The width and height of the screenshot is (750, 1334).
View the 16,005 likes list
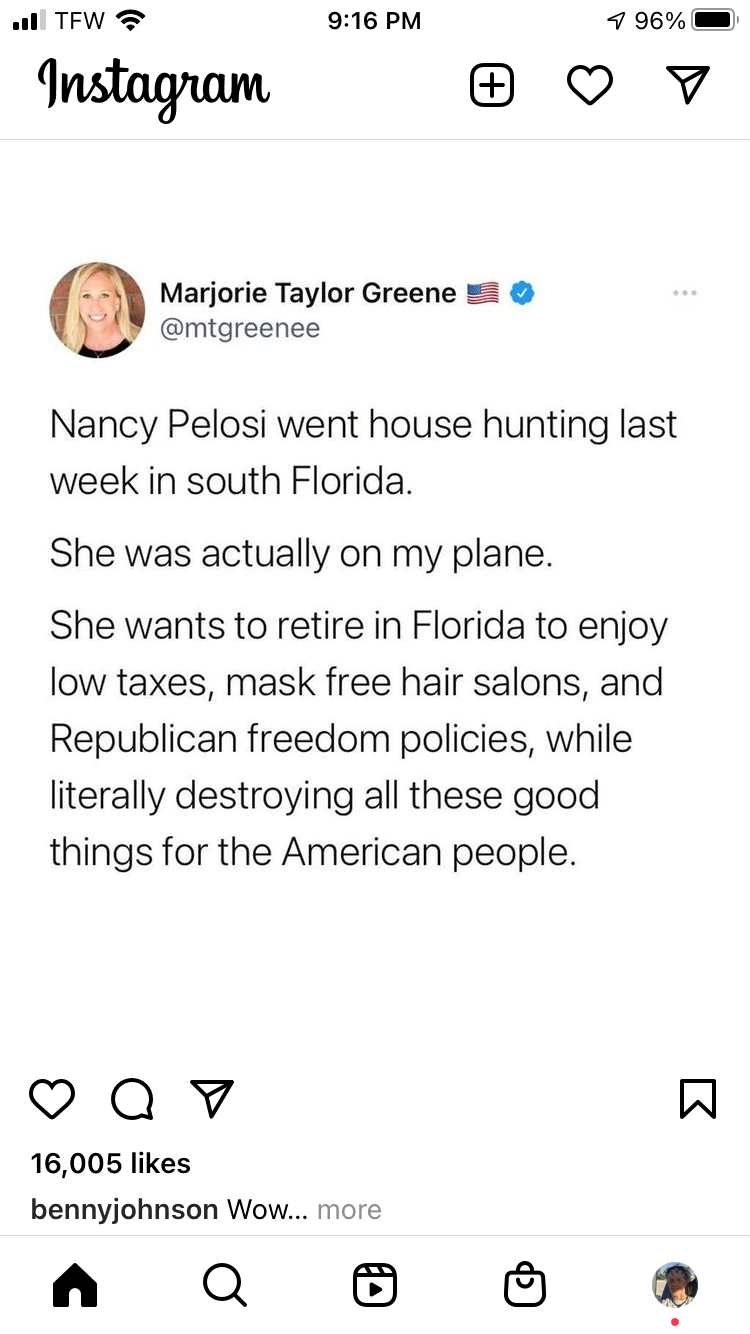110,1163
